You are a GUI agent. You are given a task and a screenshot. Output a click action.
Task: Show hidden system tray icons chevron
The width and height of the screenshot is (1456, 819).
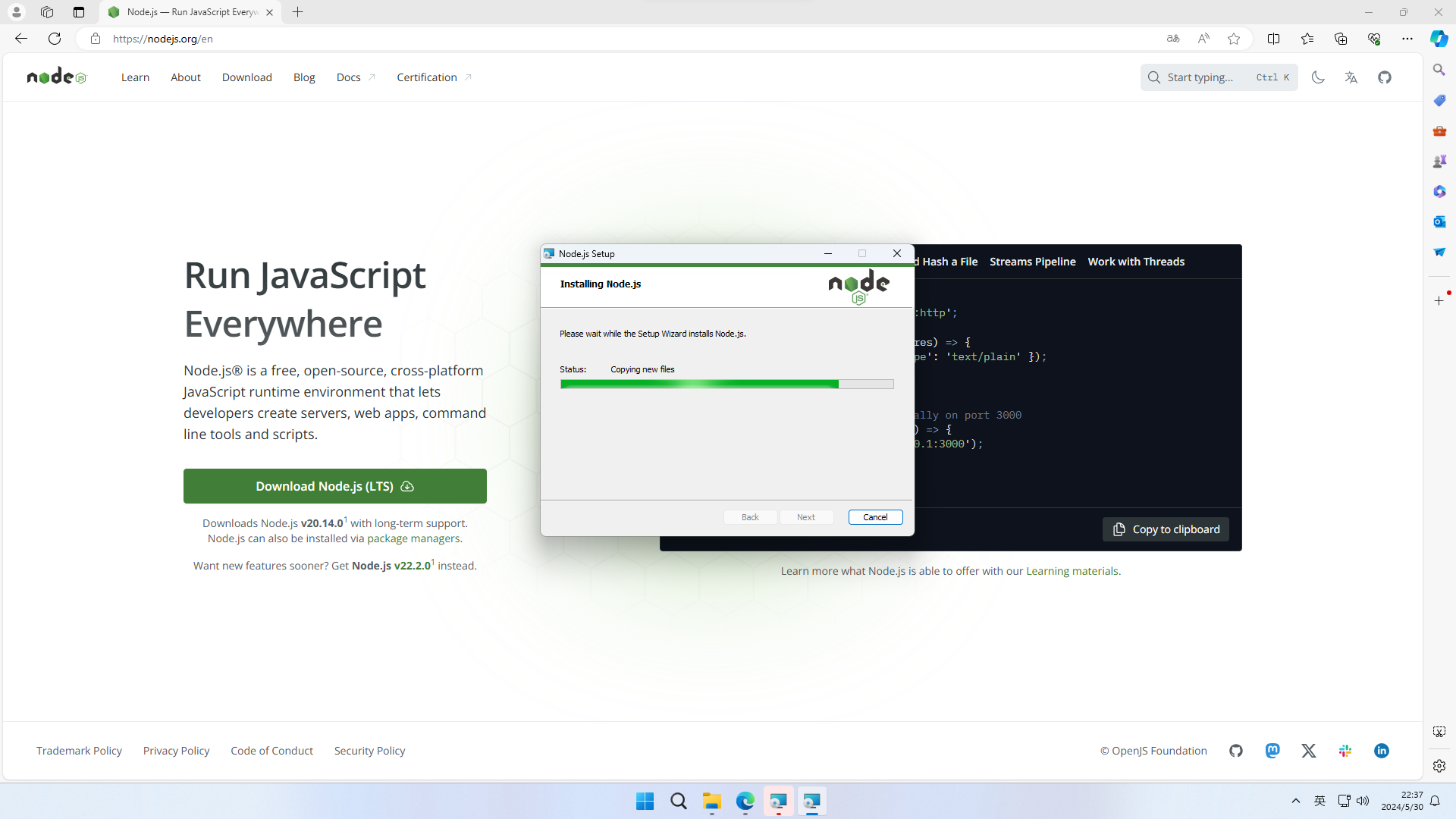[1296, 801]
